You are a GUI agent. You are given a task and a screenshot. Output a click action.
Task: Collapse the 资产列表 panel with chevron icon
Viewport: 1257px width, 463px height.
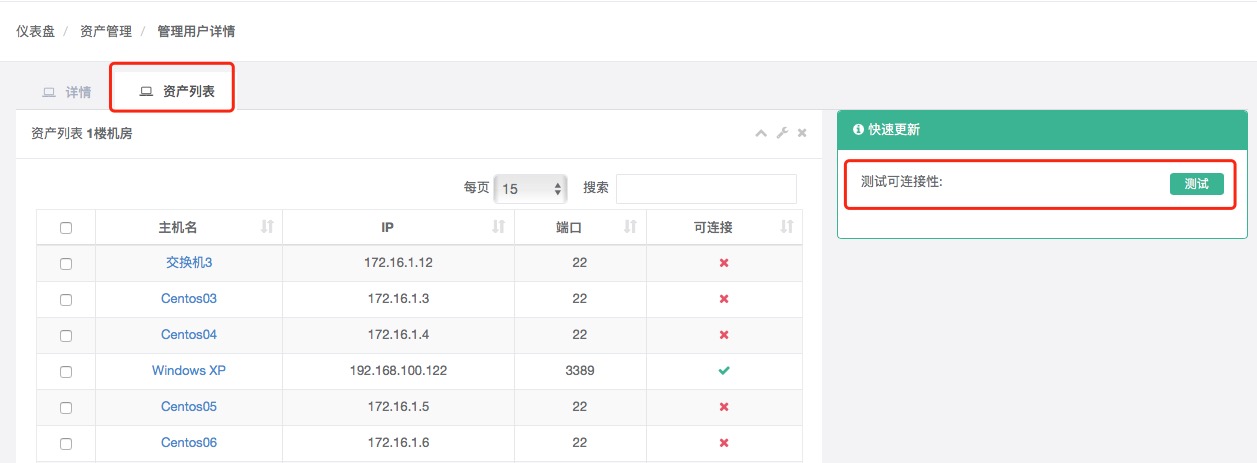(x=761, y=133)
